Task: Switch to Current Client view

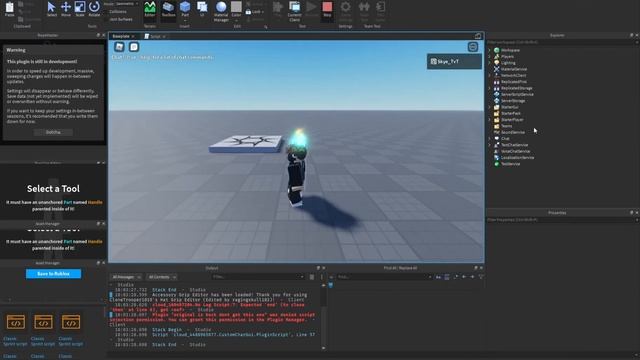Action: tap(294, 11)
